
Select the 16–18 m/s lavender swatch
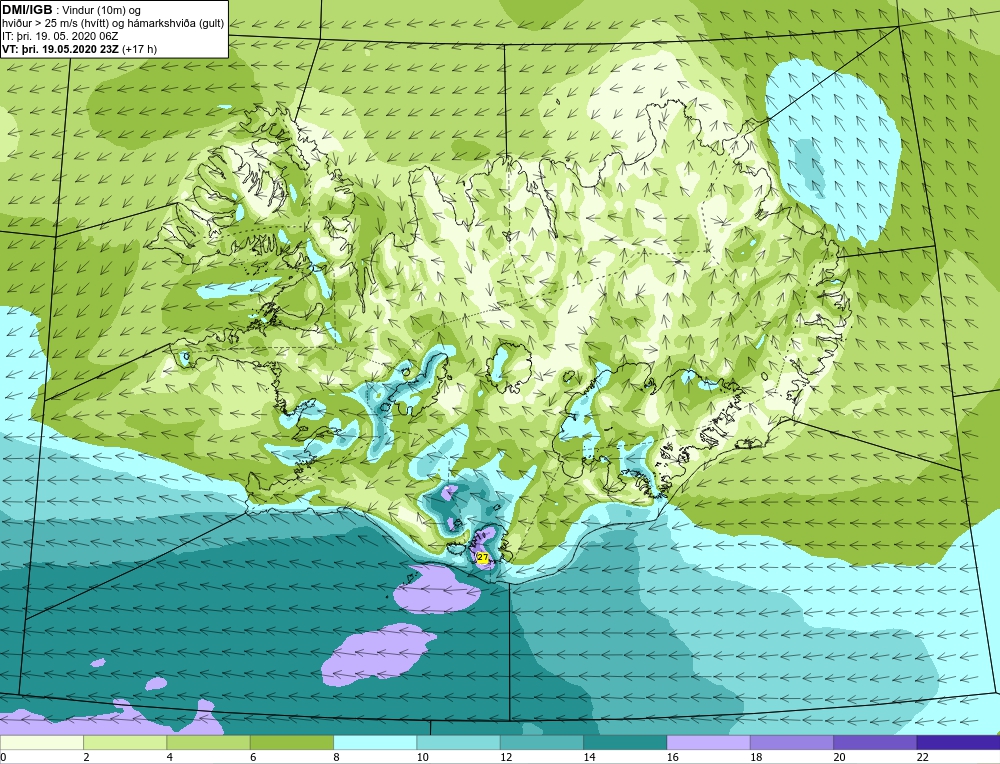tap(708, 742)
